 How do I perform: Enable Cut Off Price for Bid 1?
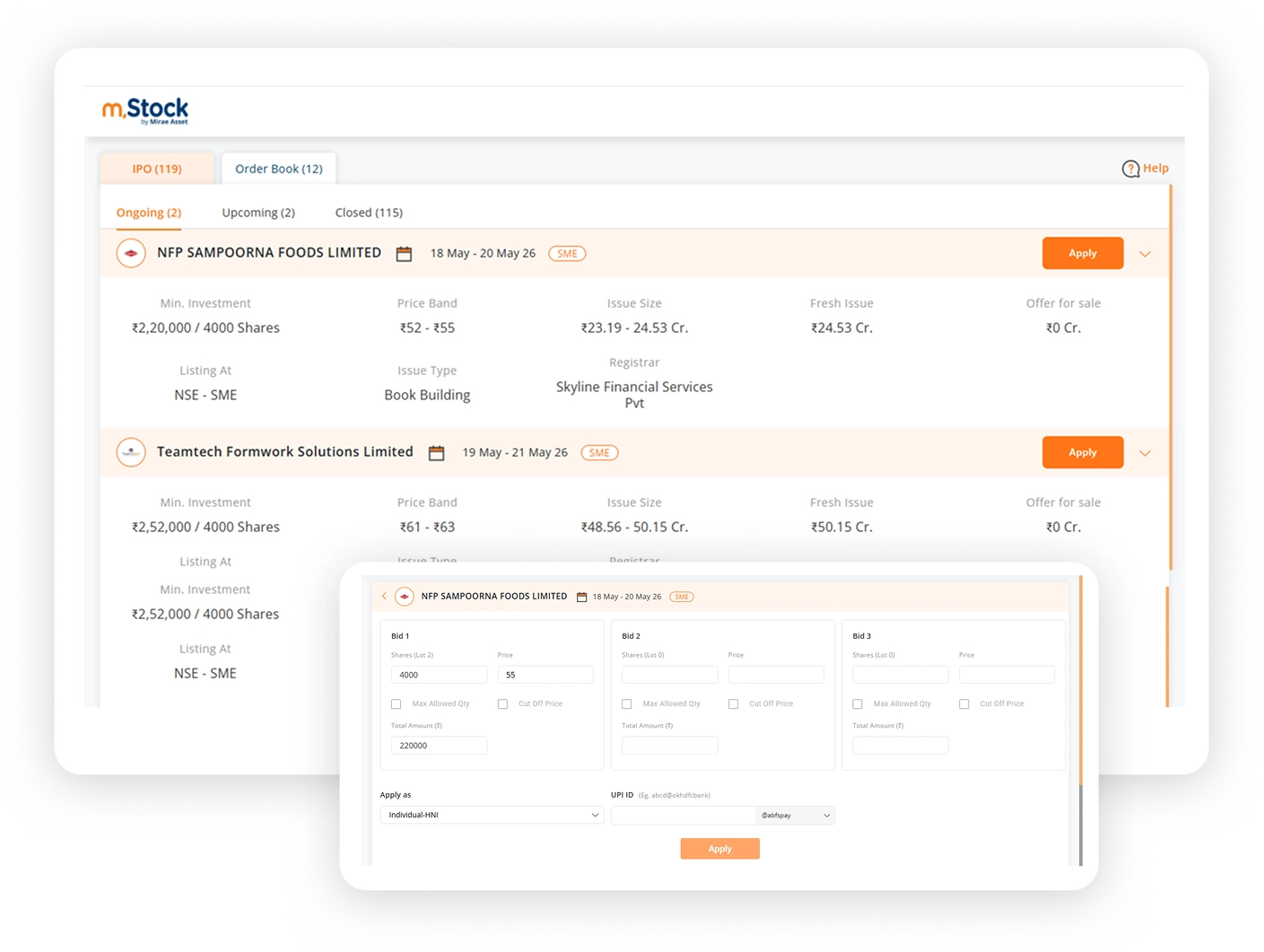tap(502, 704)
